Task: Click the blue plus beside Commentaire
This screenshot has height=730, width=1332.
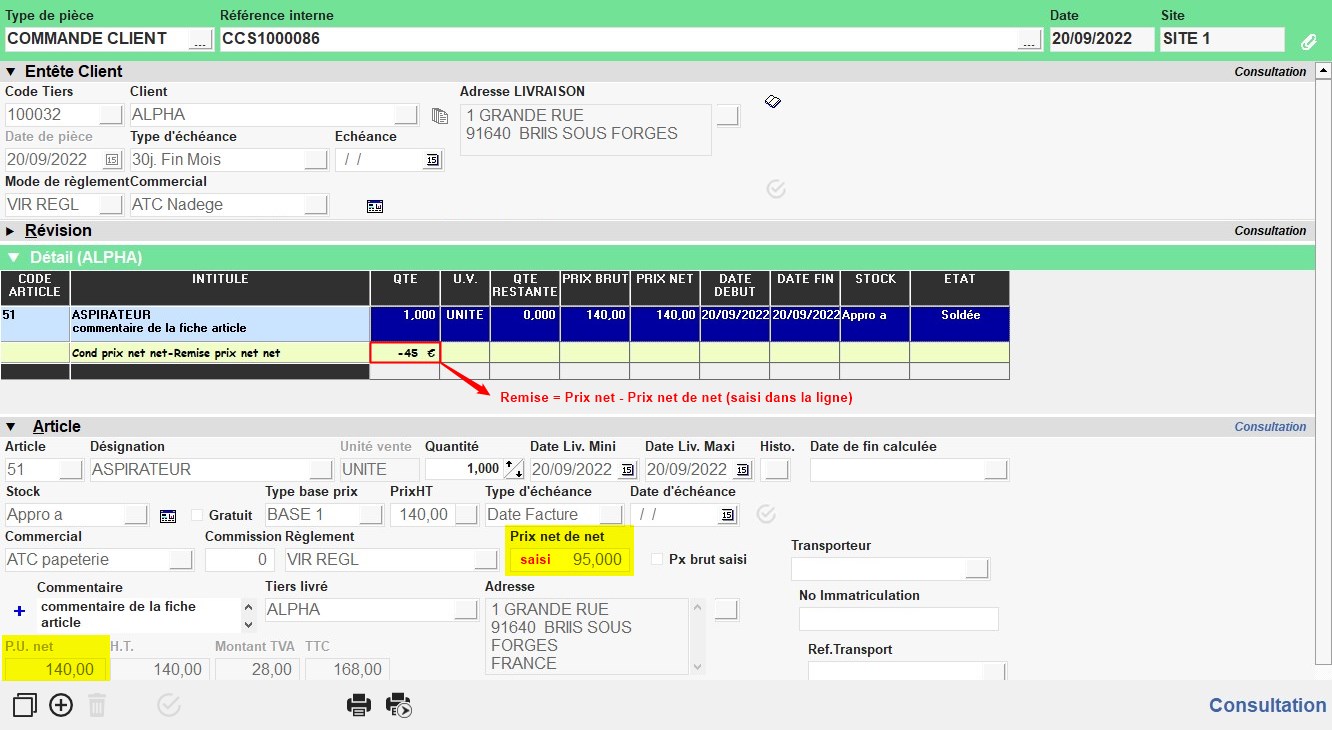Action: (19, 610)
